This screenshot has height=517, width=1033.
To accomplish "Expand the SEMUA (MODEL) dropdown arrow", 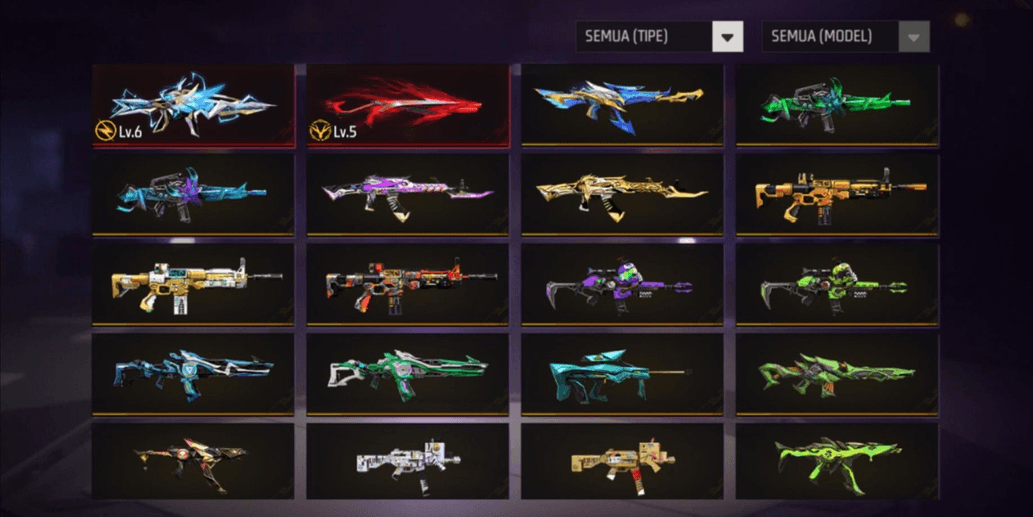I will (x=913, y=37).
